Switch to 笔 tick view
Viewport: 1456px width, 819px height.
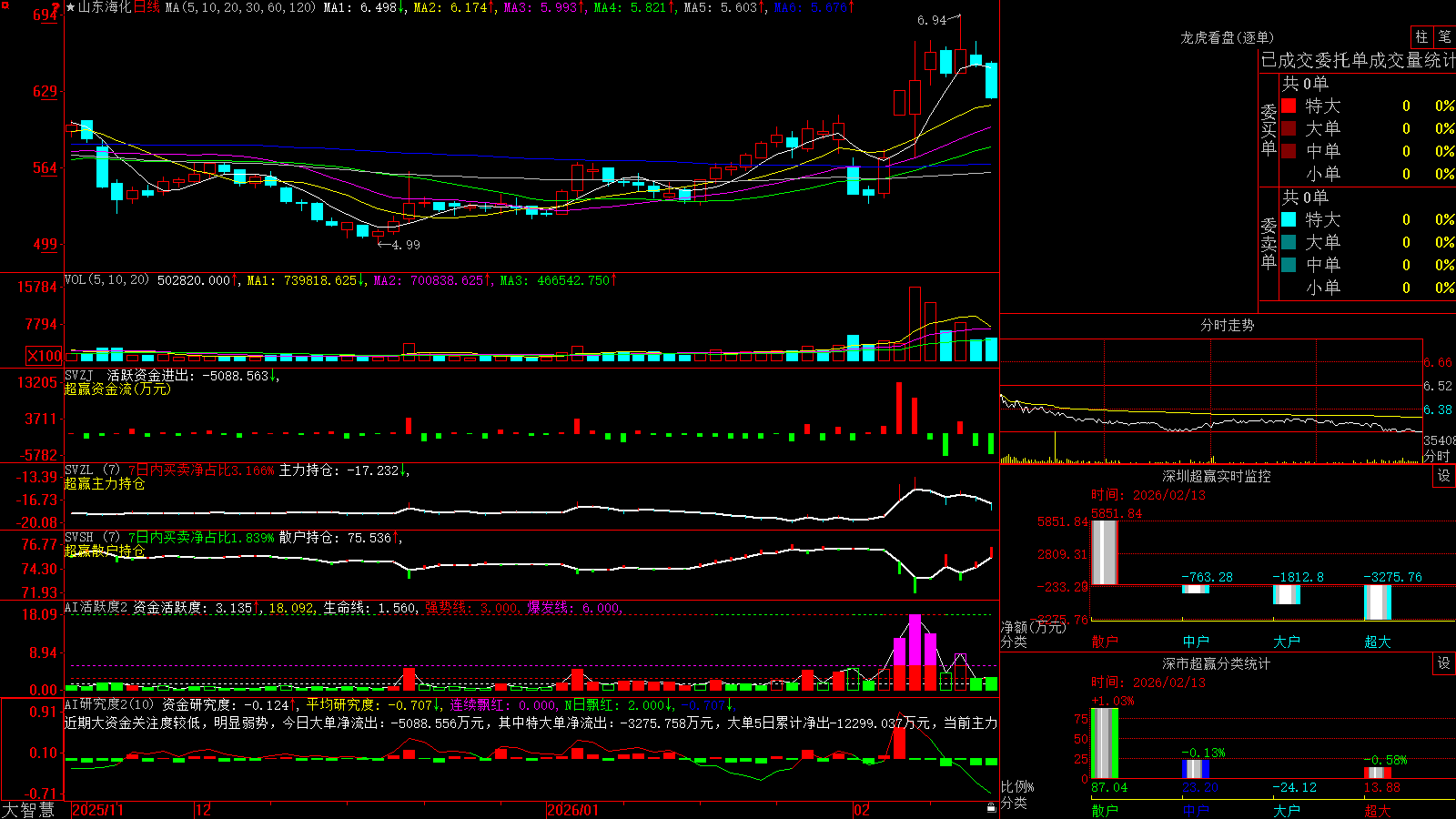pos(1445,36)
